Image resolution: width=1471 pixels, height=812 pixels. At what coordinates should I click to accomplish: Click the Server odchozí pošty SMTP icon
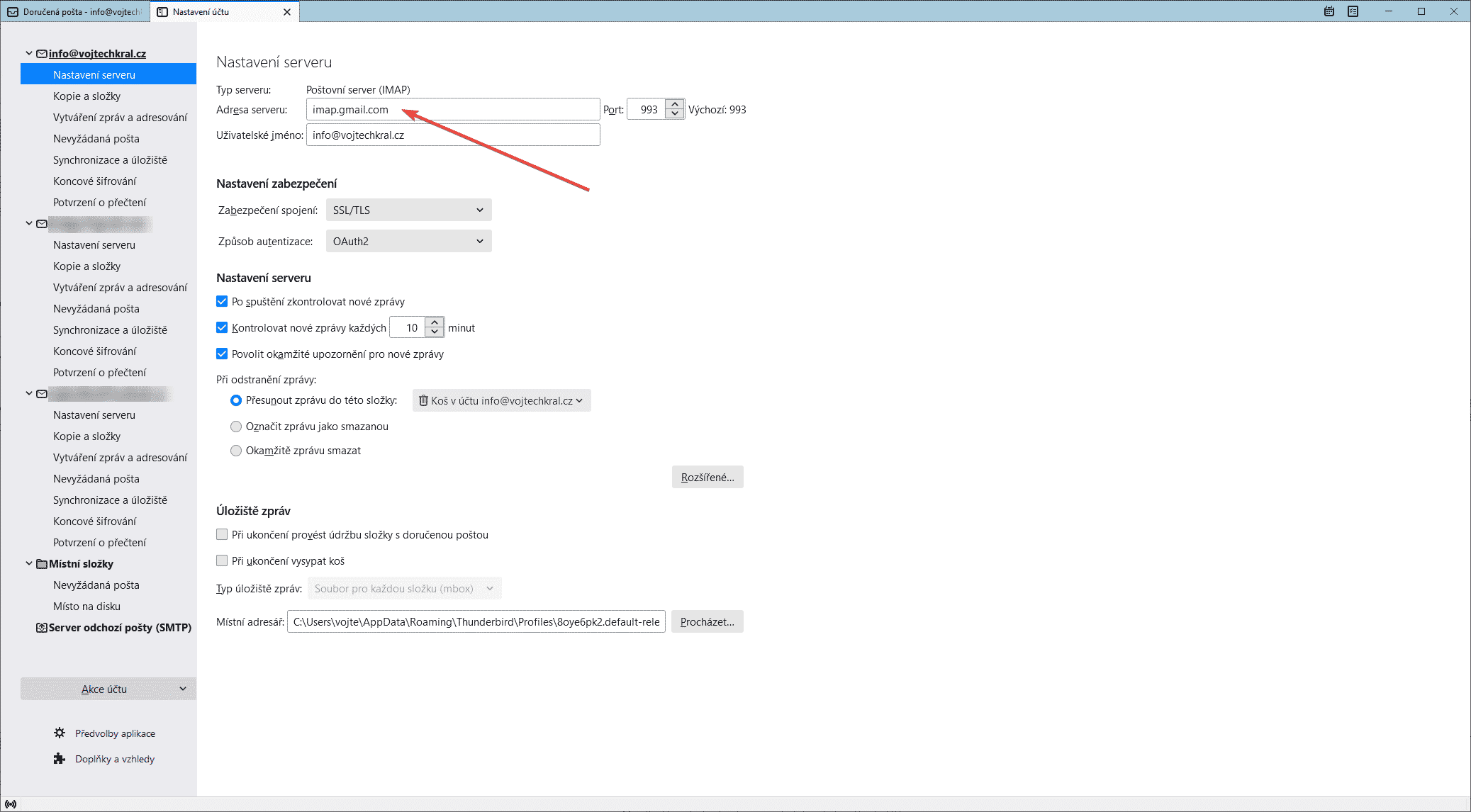point(42,628)
